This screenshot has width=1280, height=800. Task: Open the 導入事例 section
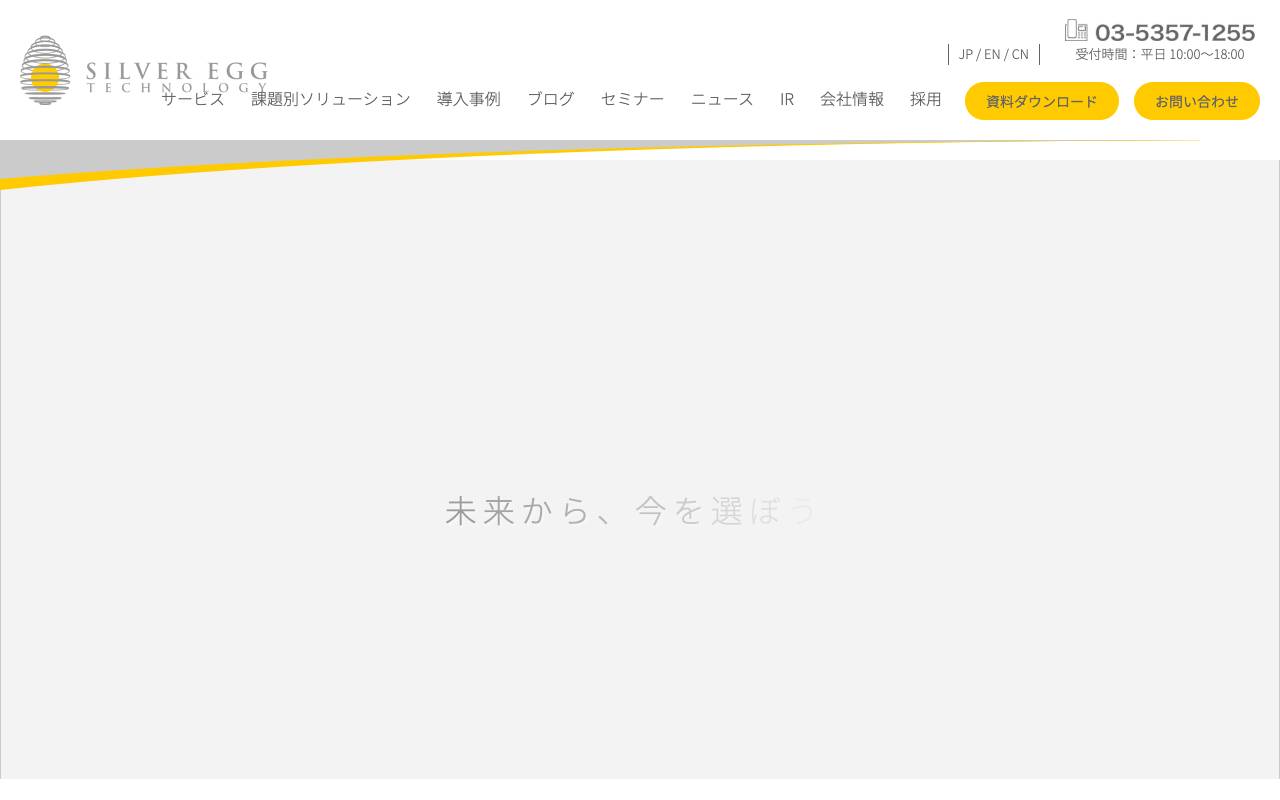click(468, 98)
